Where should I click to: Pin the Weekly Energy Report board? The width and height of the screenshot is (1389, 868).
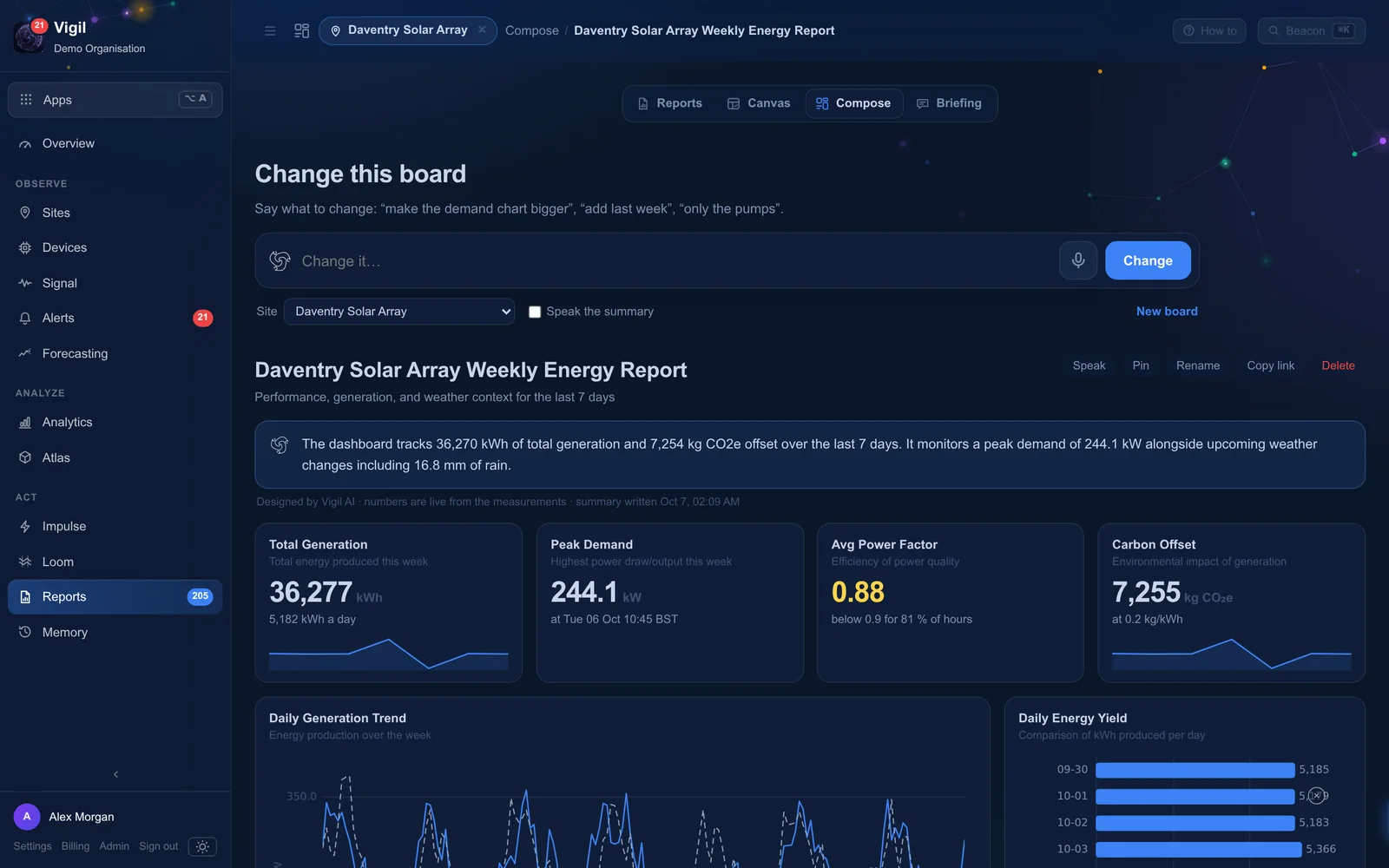pos(1141,365)
